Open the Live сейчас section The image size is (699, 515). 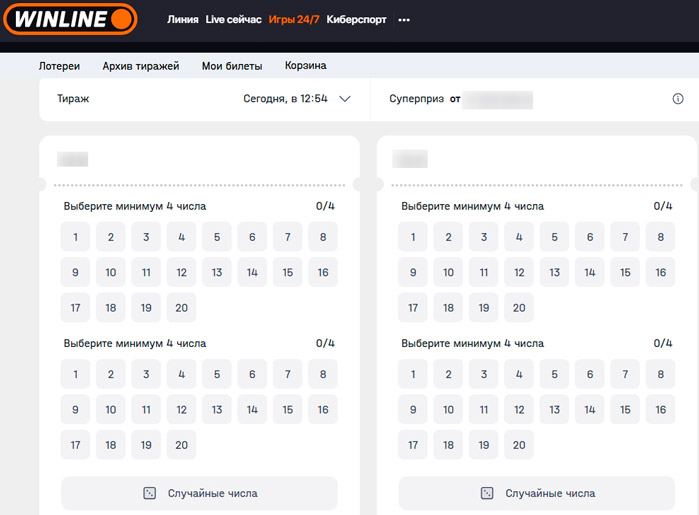(x=233, y=20)
